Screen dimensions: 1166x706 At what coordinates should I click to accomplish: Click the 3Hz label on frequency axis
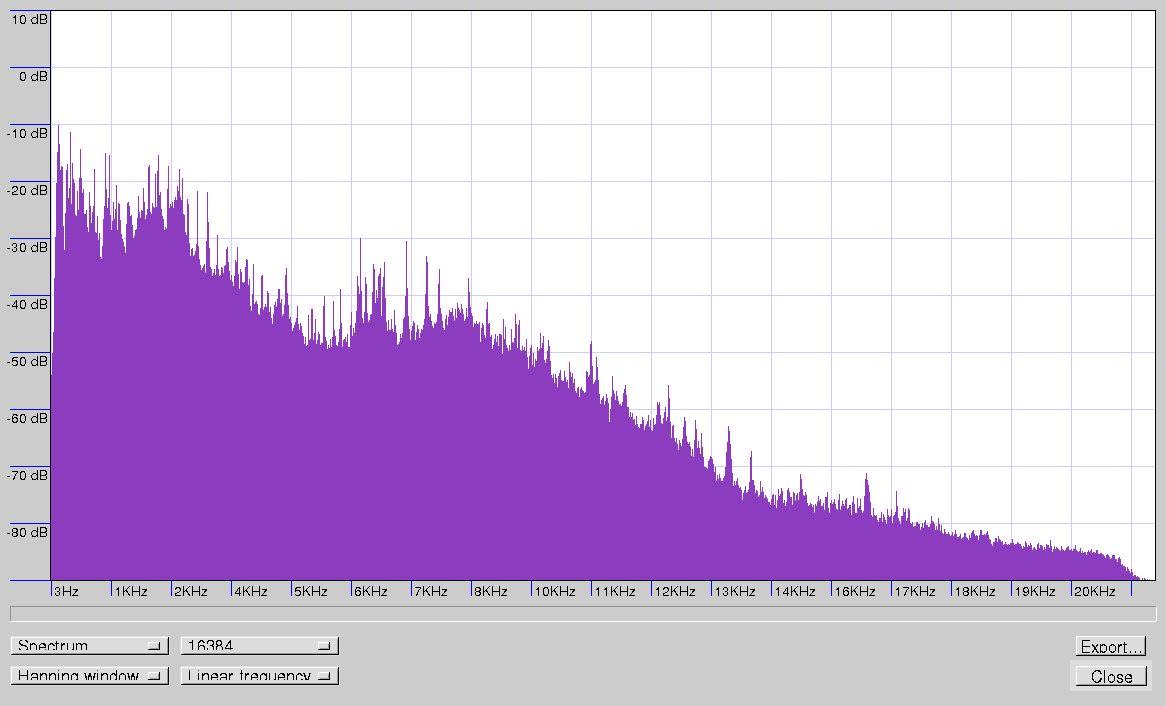pos(66,591)
